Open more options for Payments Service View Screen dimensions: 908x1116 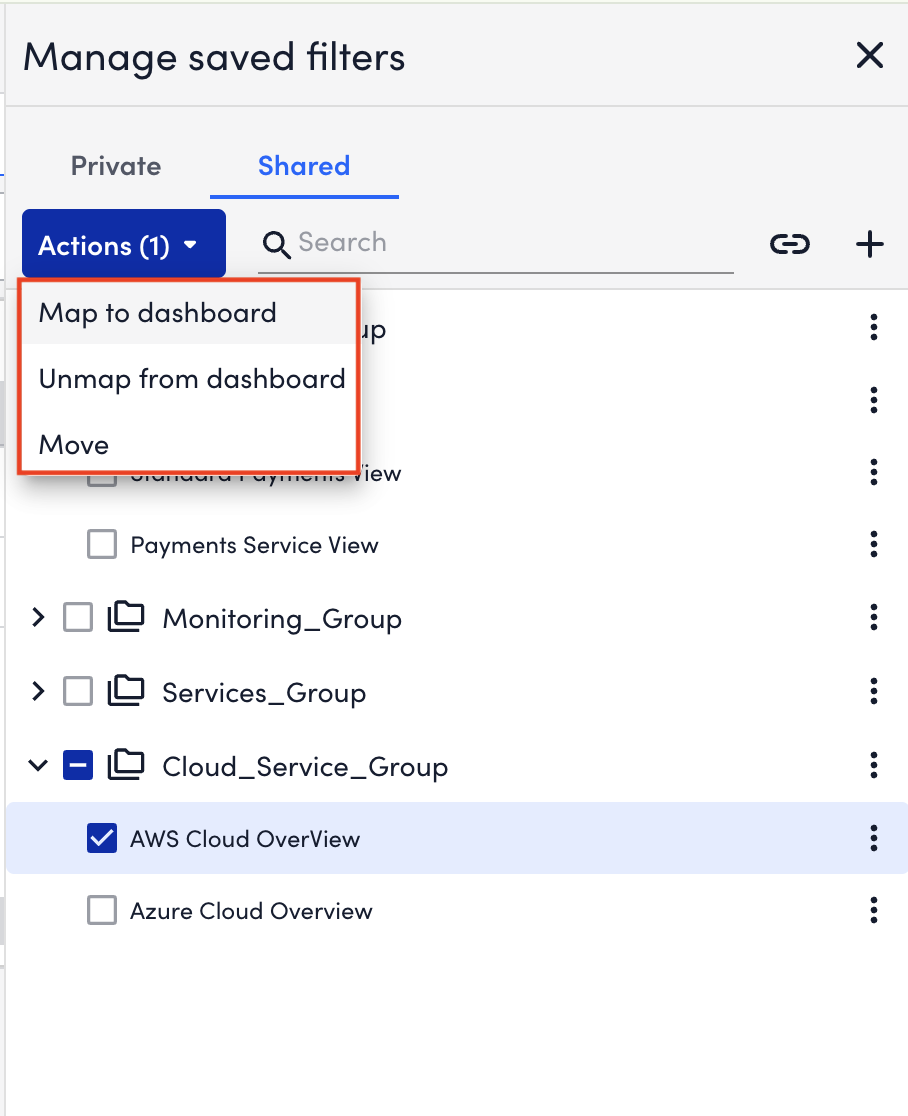[x=874, y=544]
